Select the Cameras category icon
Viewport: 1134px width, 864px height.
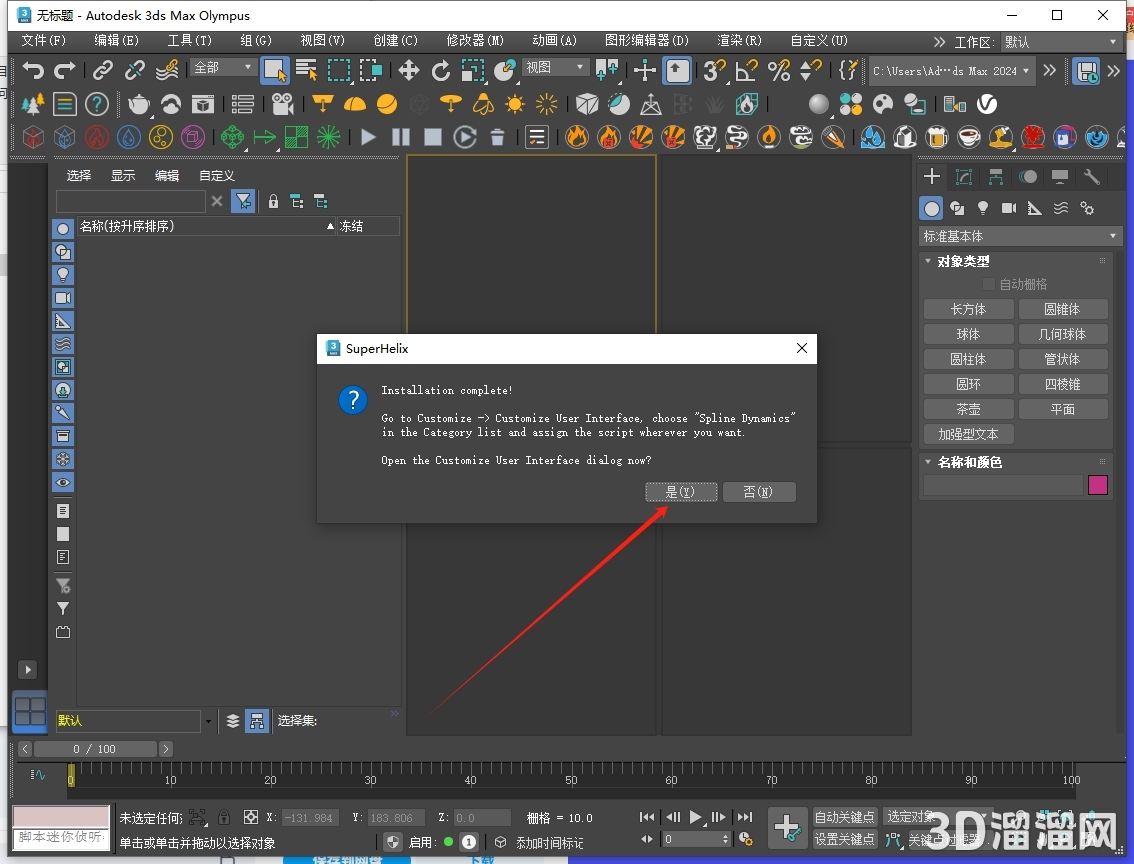(x=1008, y=208)
